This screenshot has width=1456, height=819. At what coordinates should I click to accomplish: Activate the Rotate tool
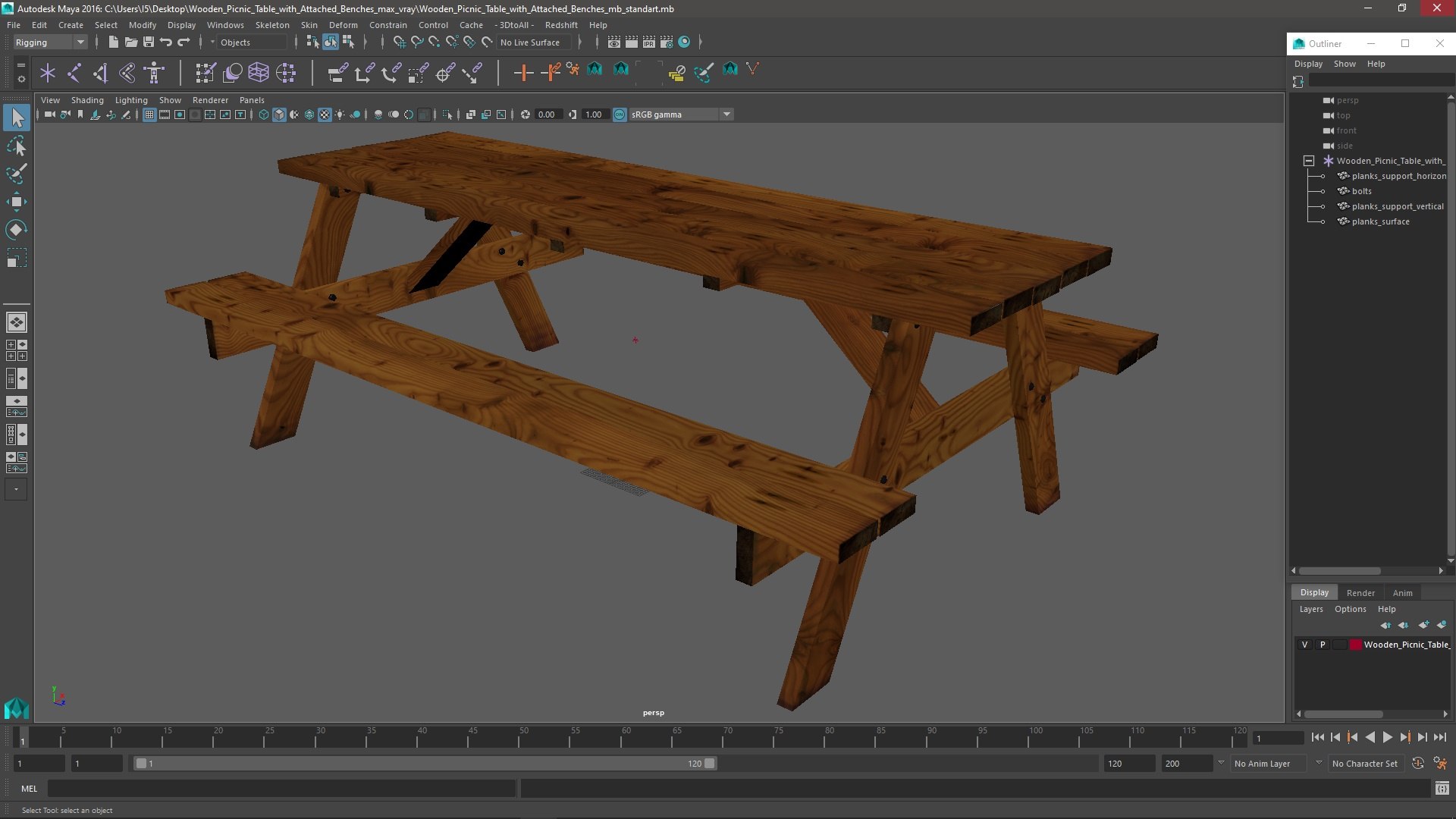click(x=17, y=229)
